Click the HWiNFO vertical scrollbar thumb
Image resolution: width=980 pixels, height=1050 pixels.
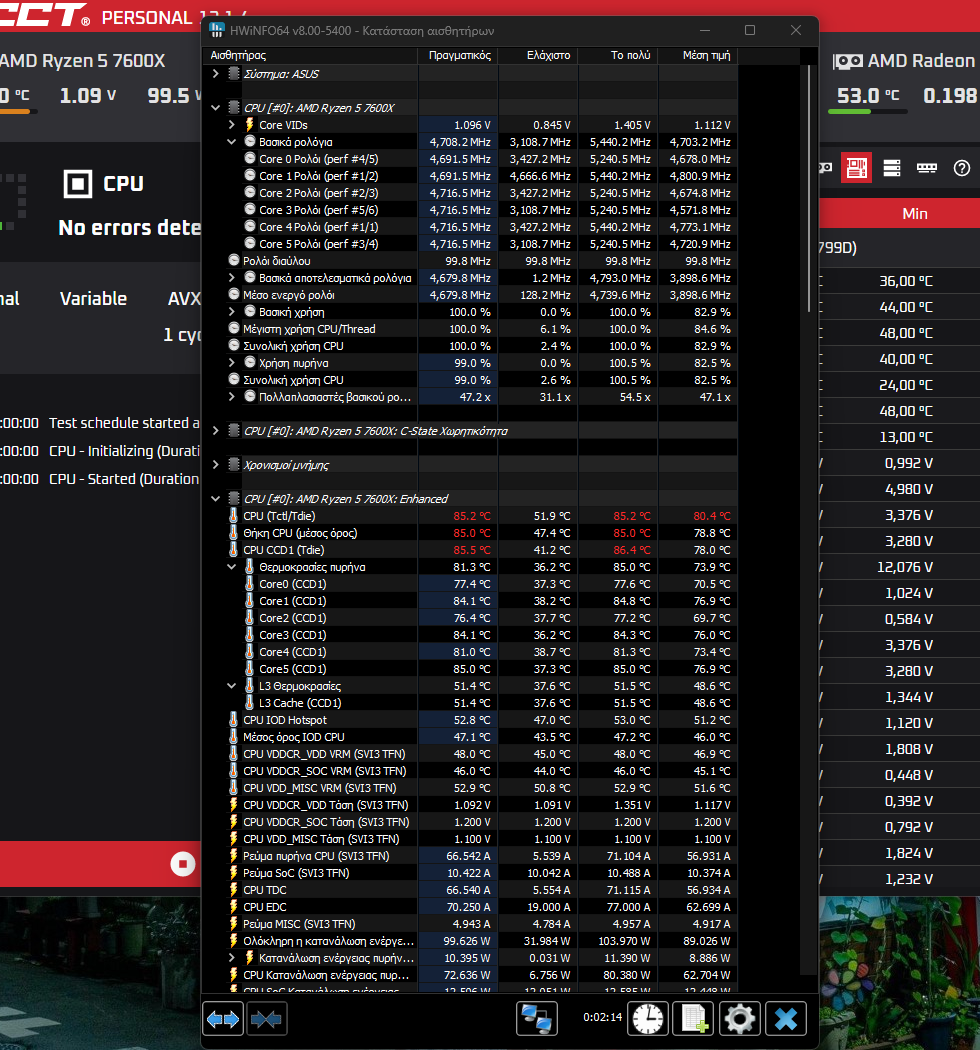point(809,188)
